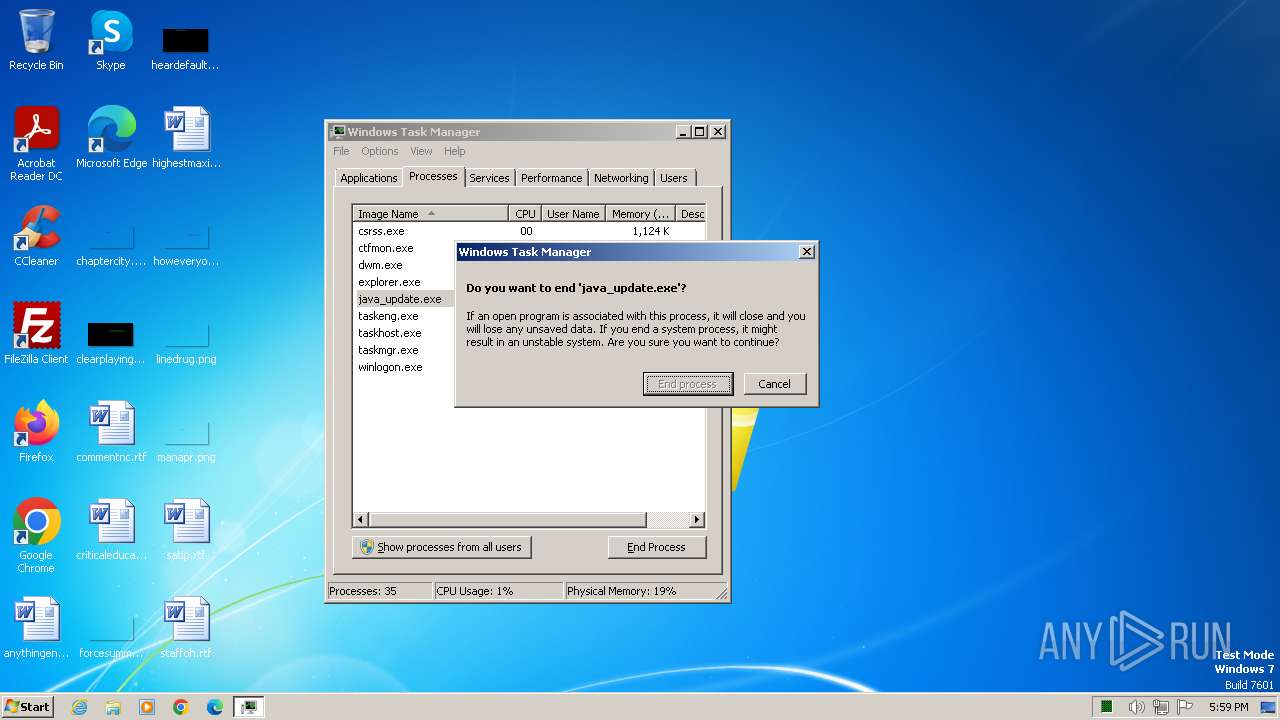Sort by the Memory column header
1280x720 pixels.
click(641, 214)
